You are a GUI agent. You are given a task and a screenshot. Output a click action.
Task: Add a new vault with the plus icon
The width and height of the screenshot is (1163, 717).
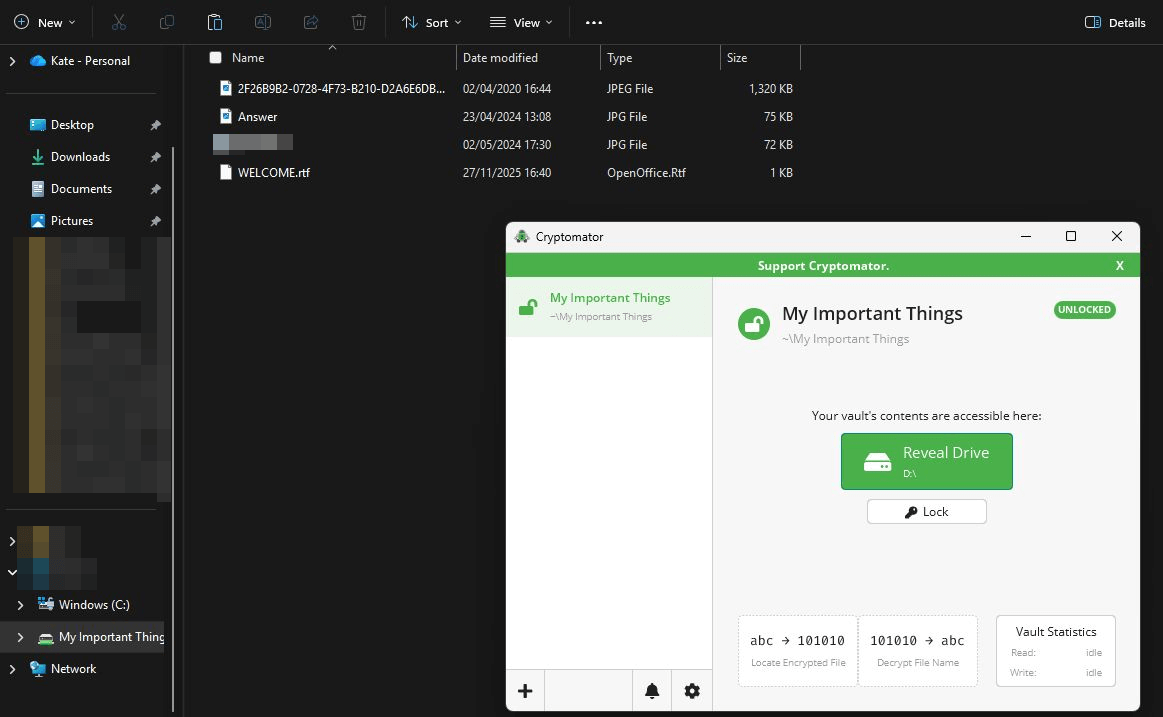(525, 690)
